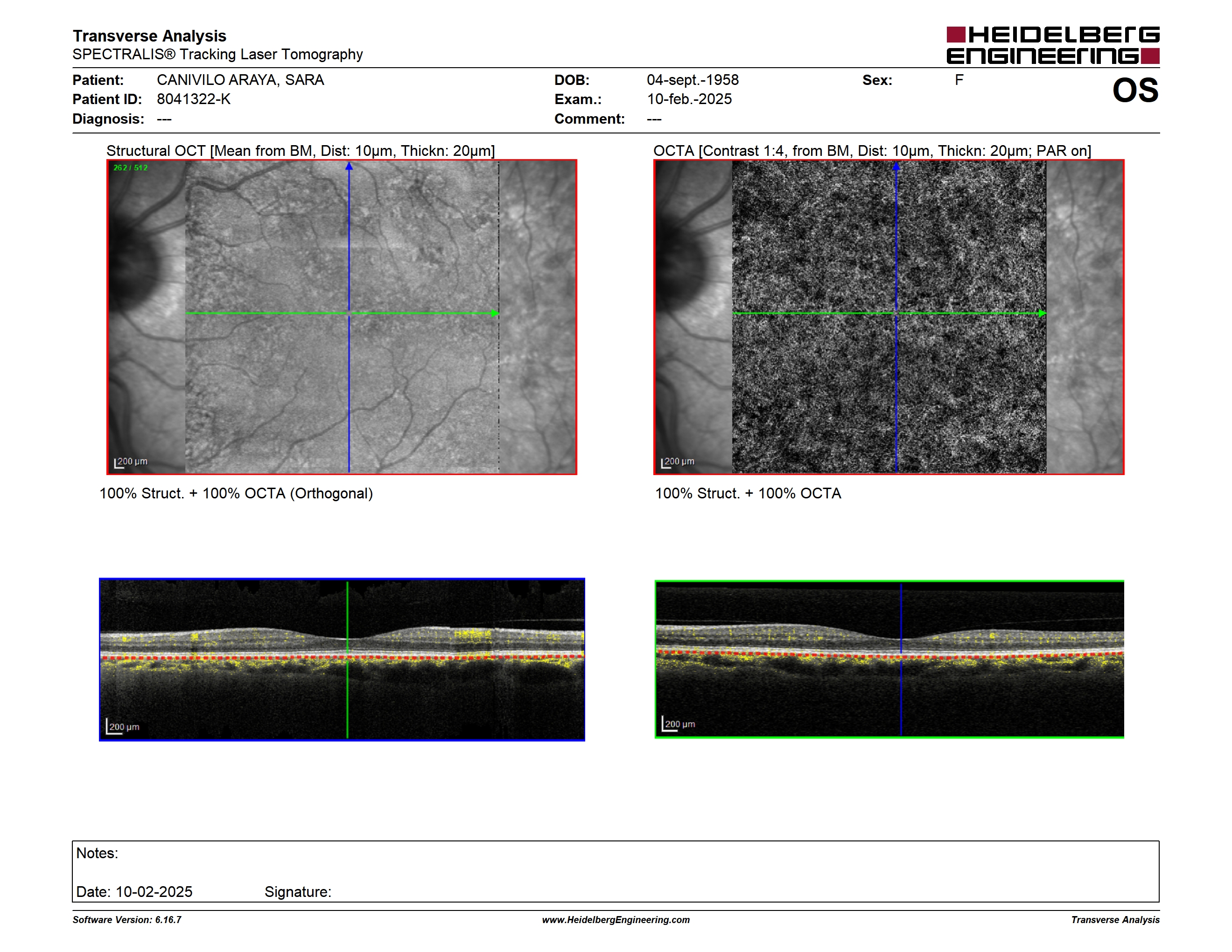This screenshot has width=1232, height=952.
Task: Click the blue arrowhead atop the Structural OCT image
Action: point(349,166)
